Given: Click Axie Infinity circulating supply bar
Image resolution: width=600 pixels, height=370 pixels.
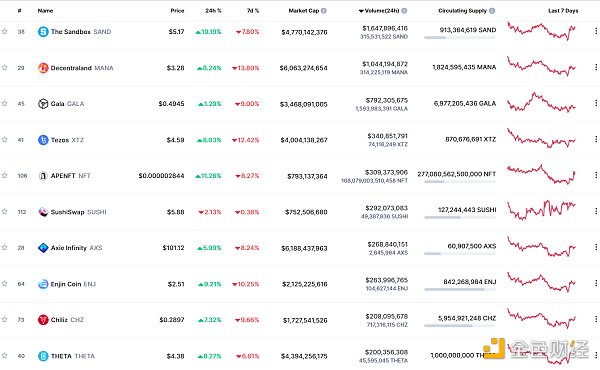Looking at the screenshot, I should (x=460, y=253).
